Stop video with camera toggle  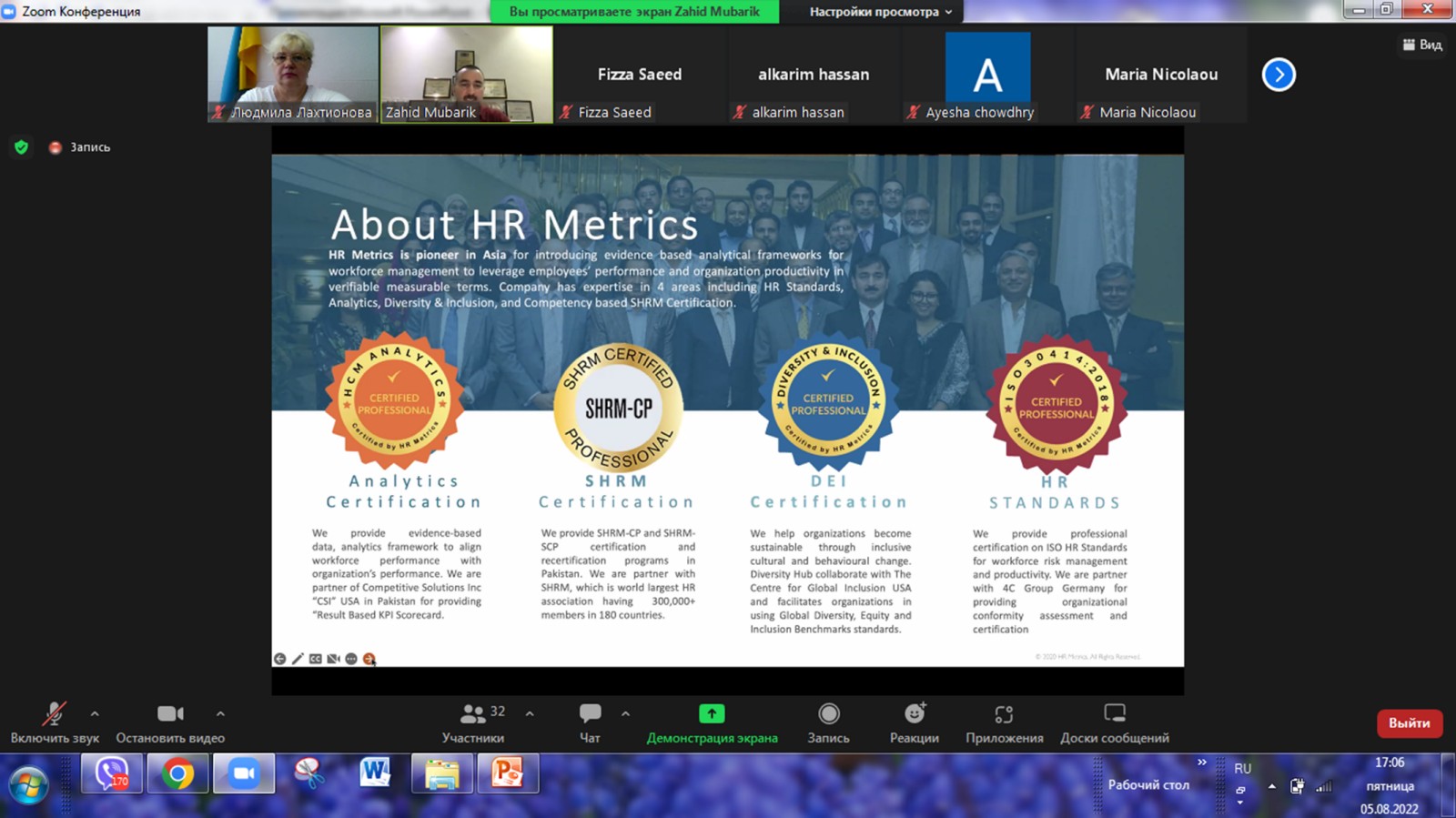(x=170, y=714)
